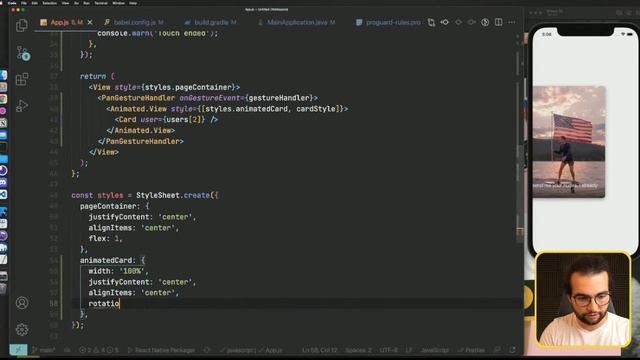This screenshot has width=640, height=360.
Task: Open the Explorer view in activity bar
Action: click(22, 26)
